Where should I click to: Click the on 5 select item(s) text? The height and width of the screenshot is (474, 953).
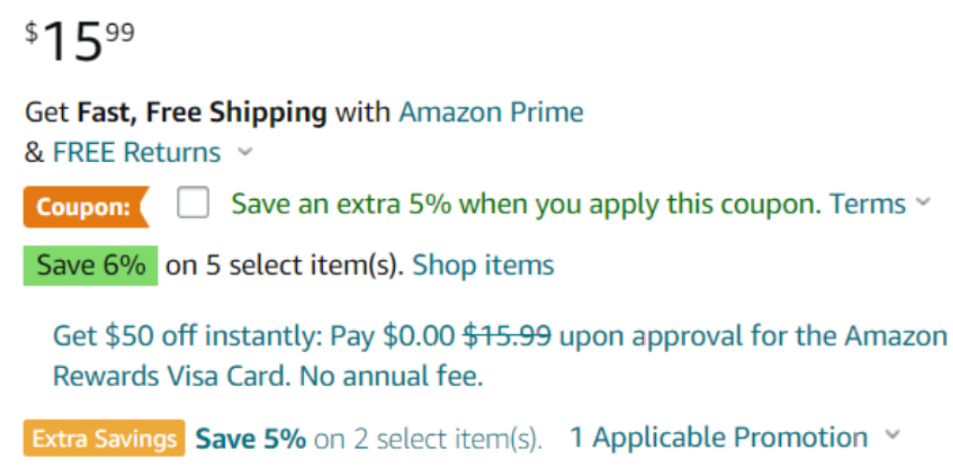click(283, 266)
